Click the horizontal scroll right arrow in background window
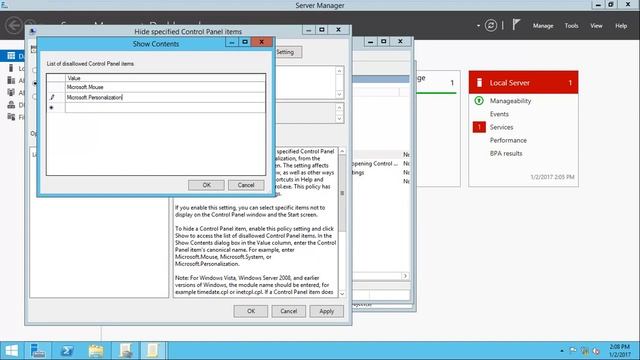This screenshot has width=640, height=360. point(405,276)
